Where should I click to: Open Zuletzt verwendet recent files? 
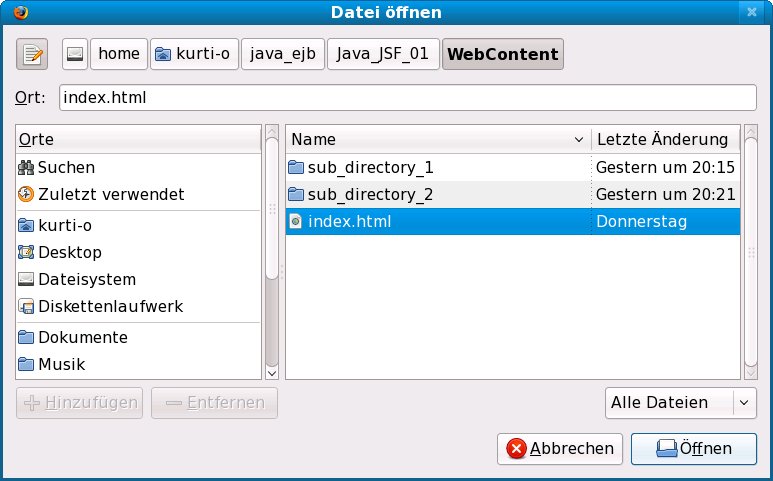110,194
